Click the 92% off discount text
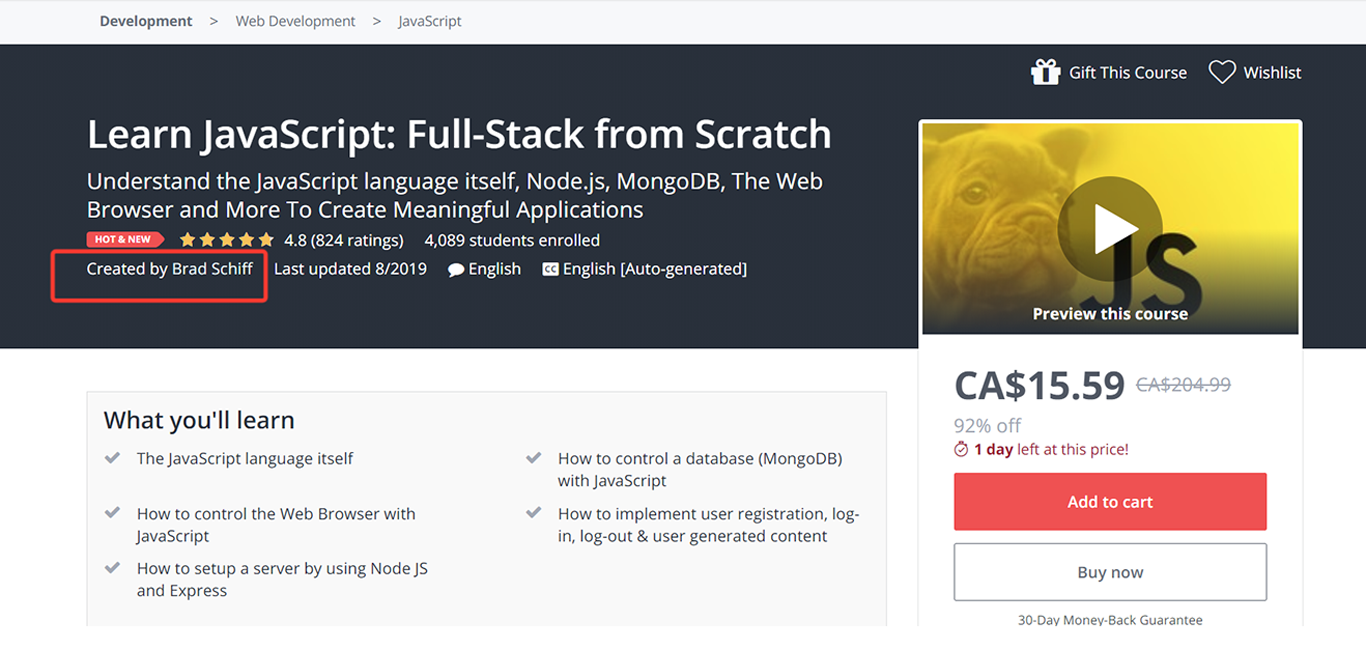The width and height of the screenshot is (1366, 650). tap(988, 426)
